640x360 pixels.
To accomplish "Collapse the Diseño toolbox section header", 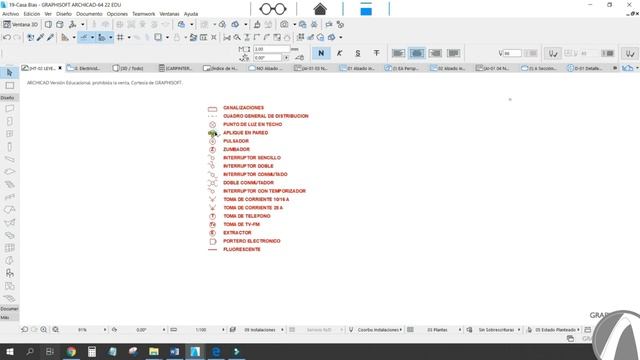I will click(9, 98).
